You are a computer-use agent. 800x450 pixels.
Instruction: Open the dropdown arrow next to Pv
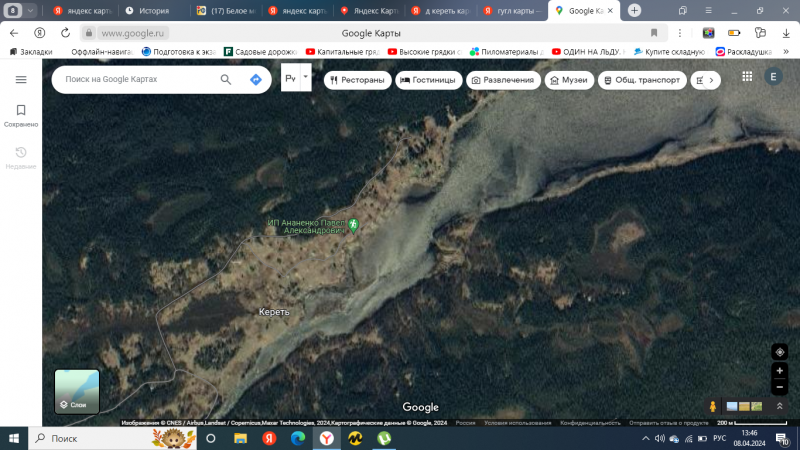(306, 76)
